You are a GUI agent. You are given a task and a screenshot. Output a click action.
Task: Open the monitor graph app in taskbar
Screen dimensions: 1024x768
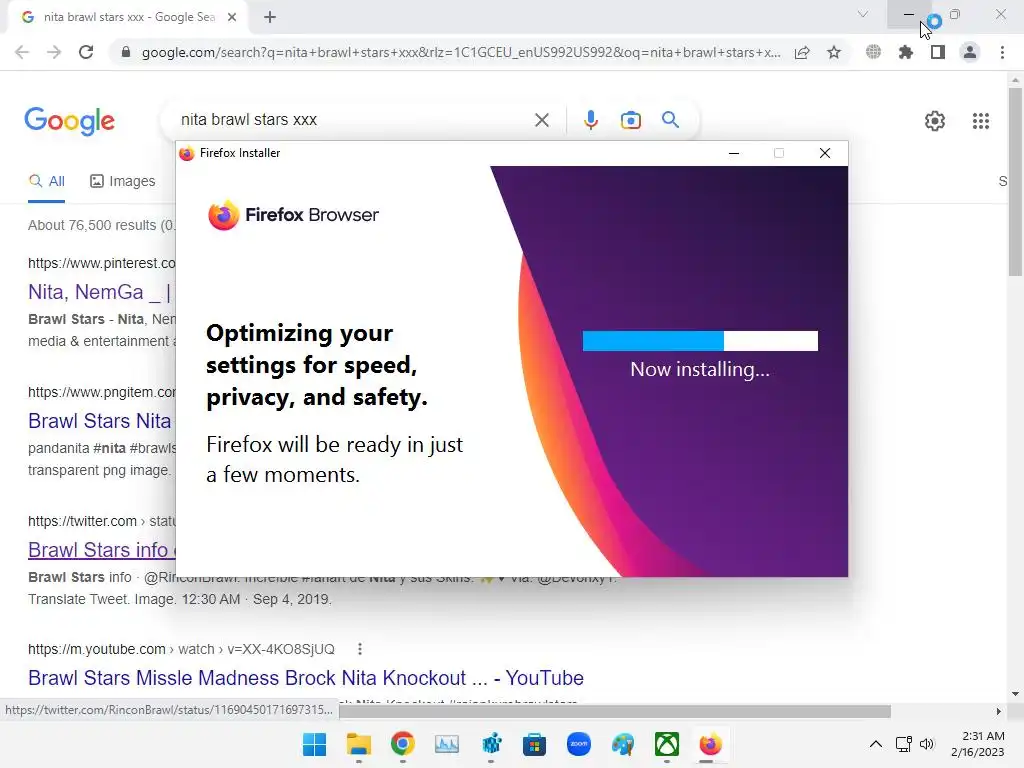[447, 744]
